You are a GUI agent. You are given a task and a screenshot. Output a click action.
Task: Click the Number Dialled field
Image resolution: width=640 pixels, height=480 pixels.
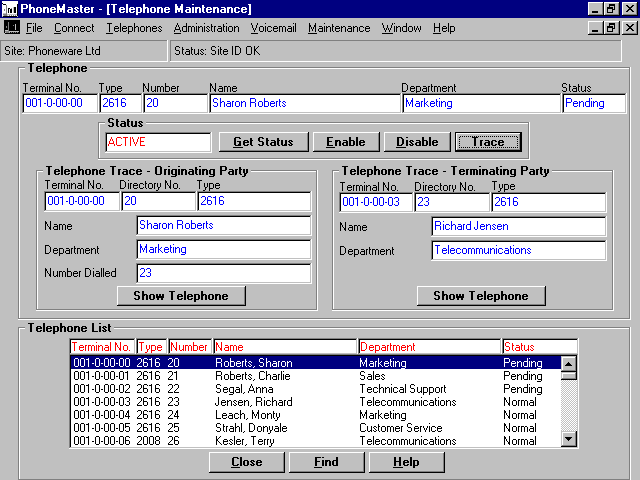(x=224, y=273)
